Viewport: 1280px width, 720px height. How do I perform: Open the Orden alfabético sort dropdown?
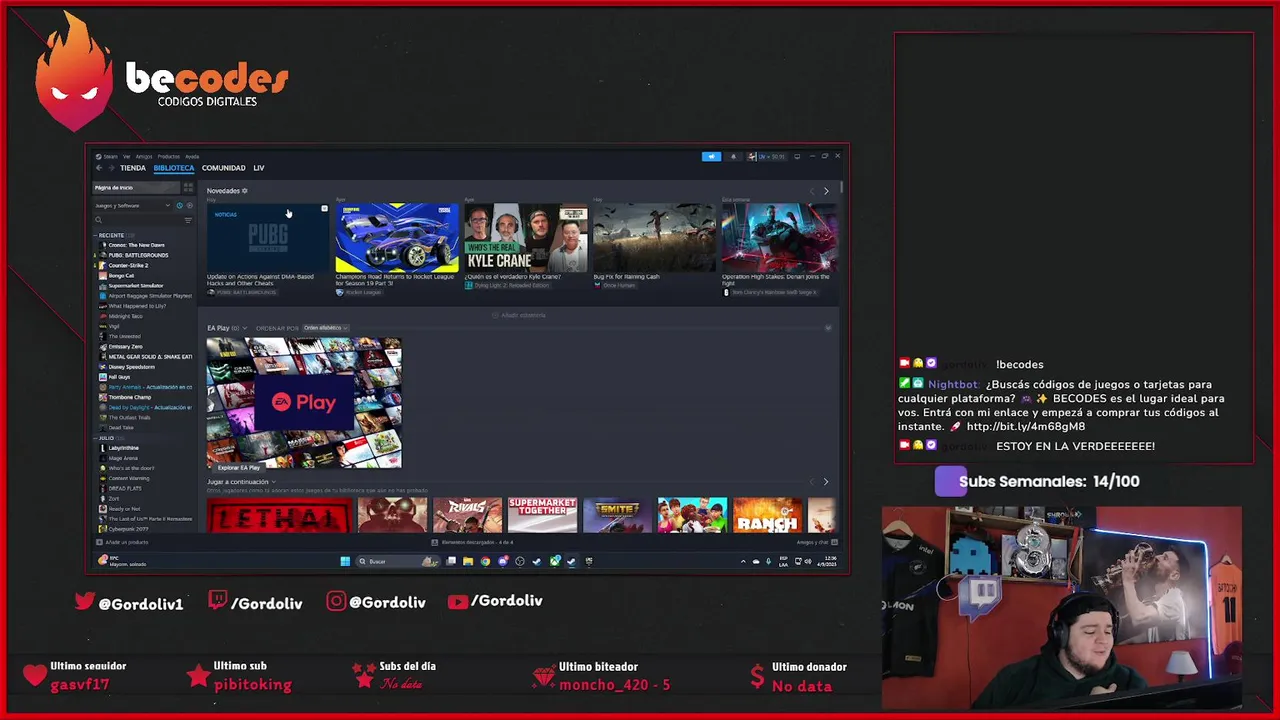pos(325,328)
